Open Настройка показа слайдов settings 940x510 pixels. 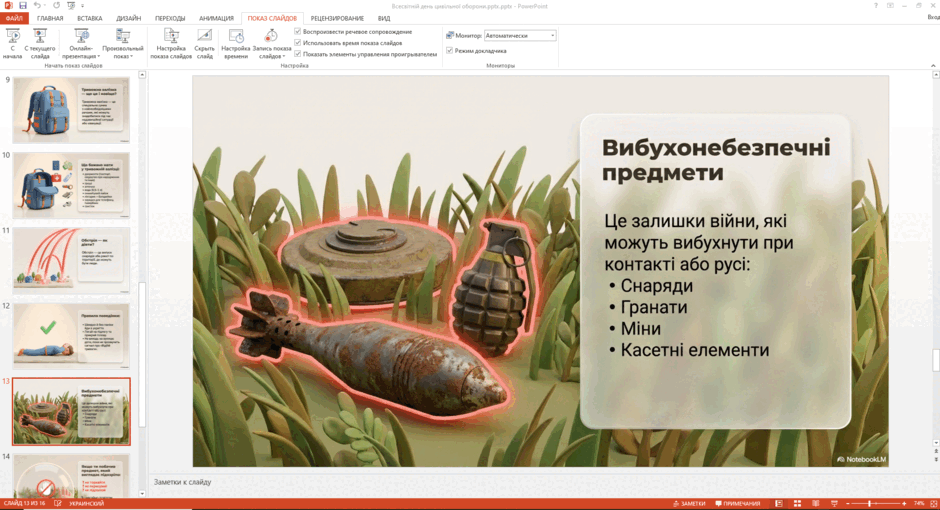(171, 44)
